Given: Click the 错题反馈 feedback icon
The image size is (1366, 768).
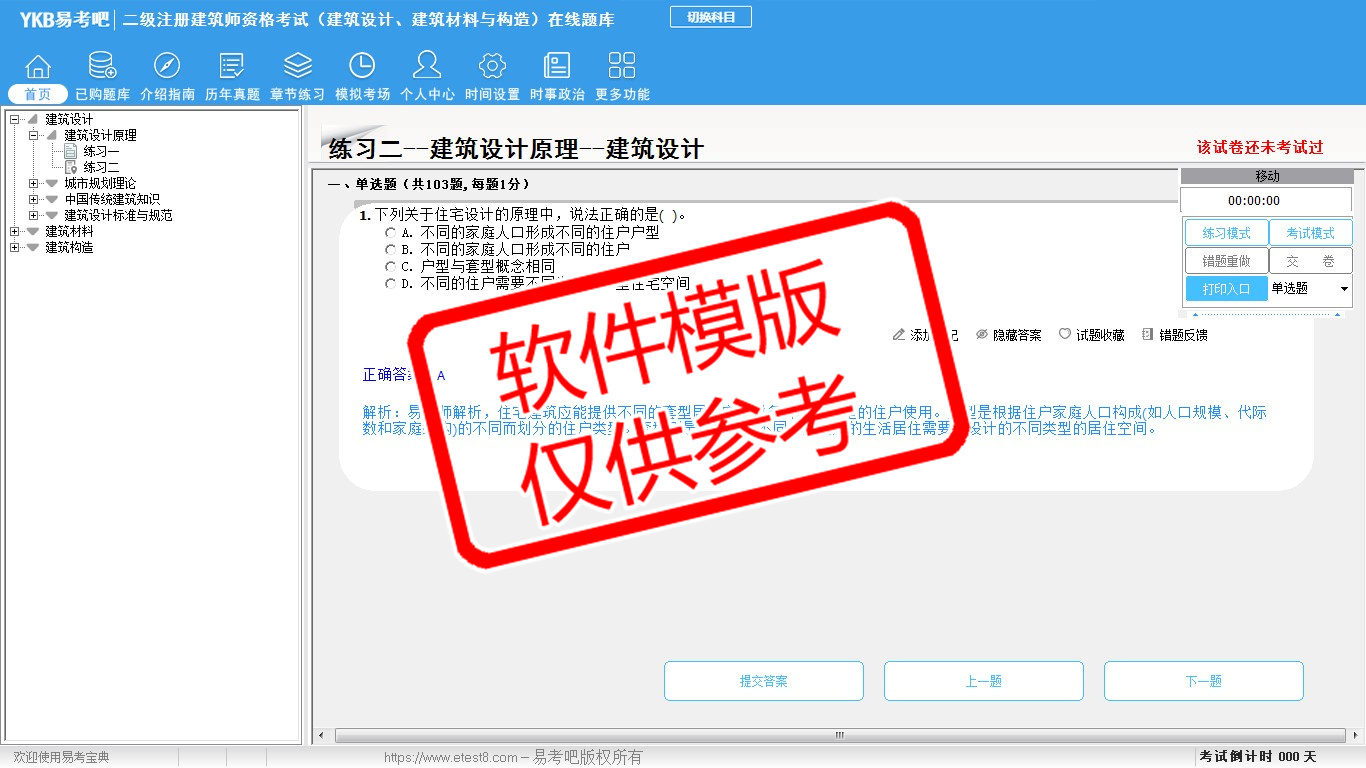Looking at the screenshot, I should [1147, 334].
